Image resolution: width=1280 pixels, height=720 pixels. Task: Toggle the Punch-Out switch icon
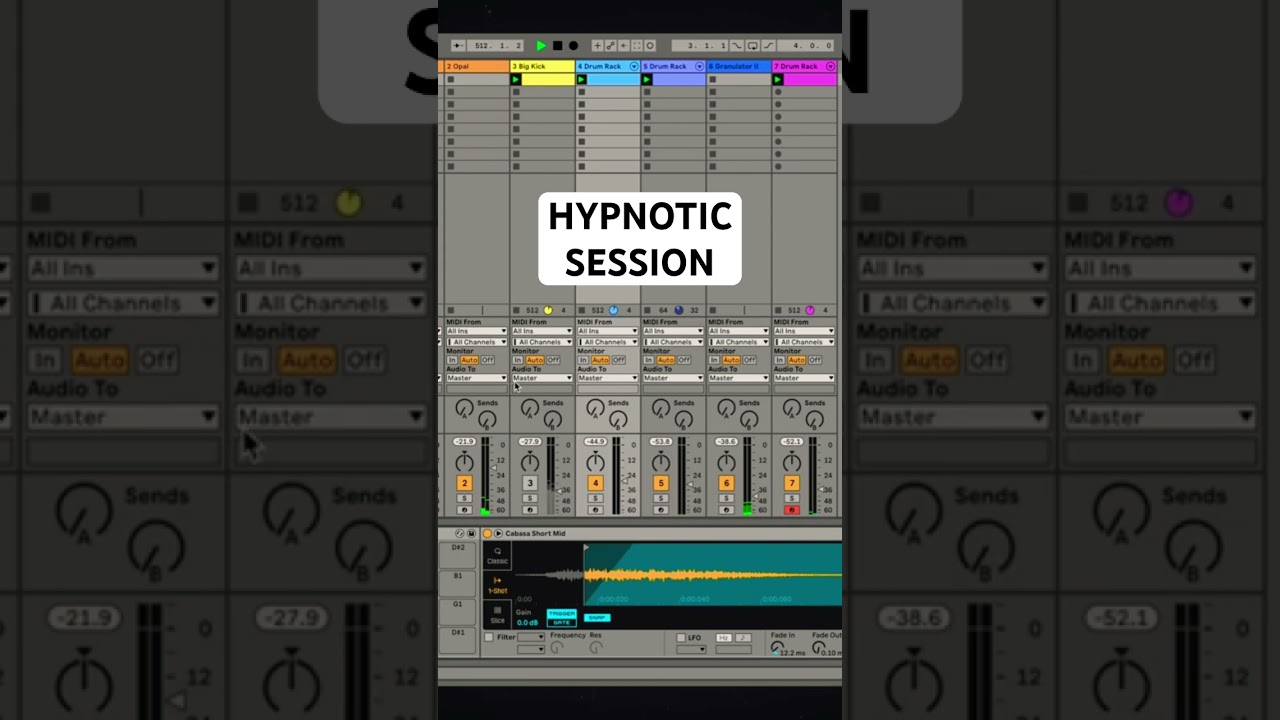[769, 45]
